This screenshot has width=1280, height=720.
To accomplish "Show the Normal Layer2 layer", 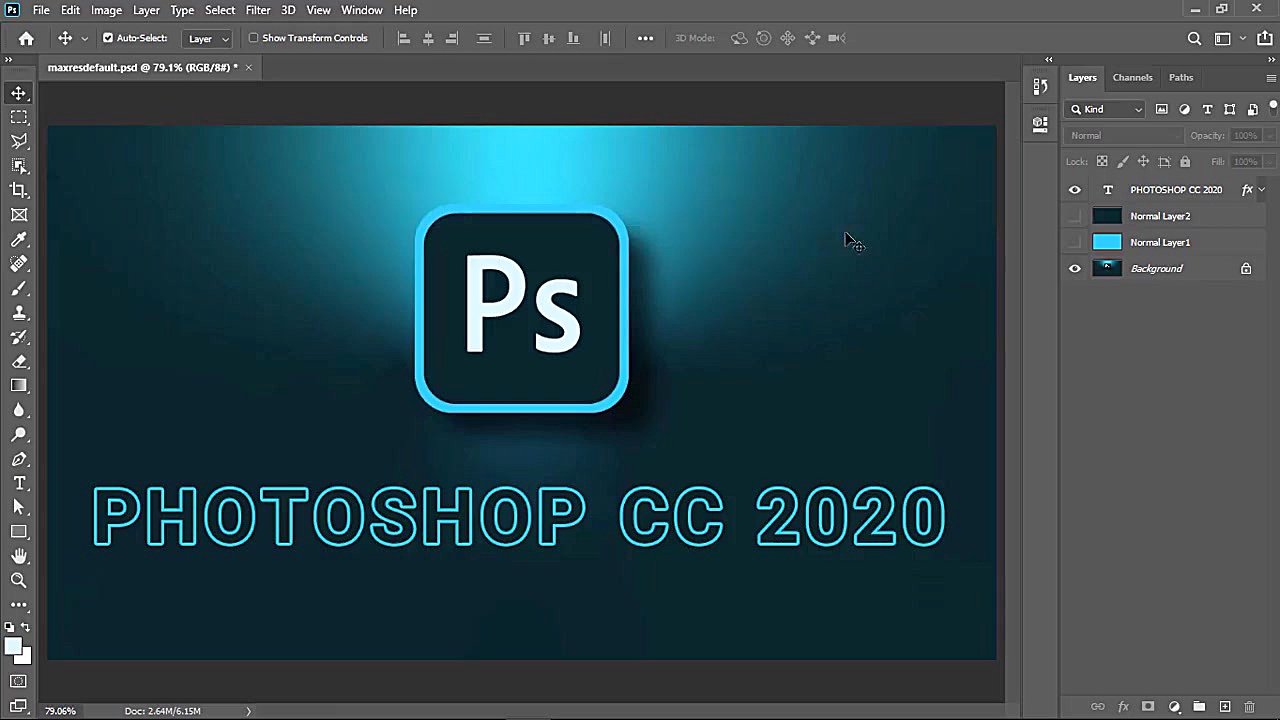I will [x=1075, y=216].
